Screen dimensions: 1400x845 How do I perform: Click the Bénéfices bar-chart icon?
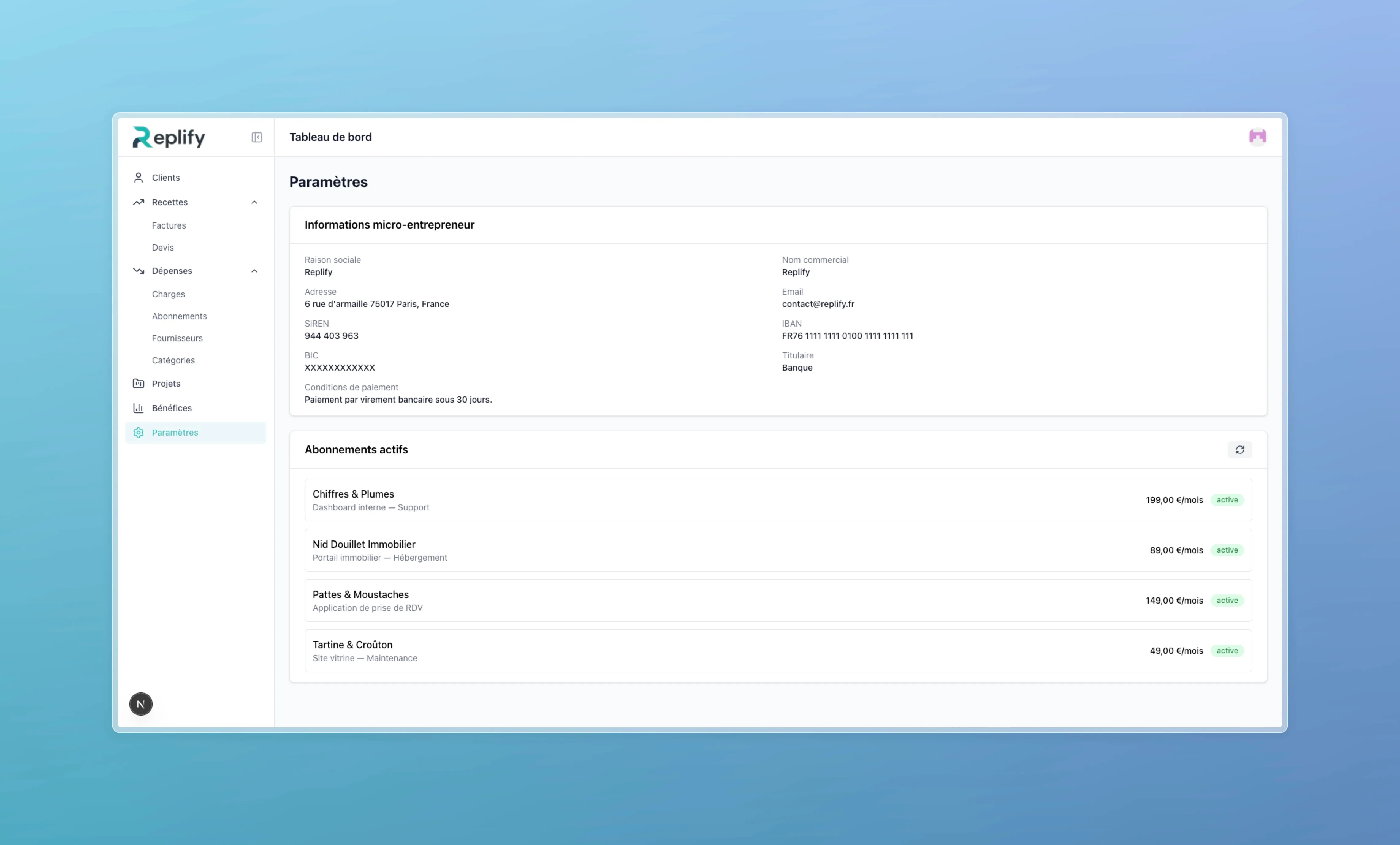pyautogui.click(x=138, y=408)
